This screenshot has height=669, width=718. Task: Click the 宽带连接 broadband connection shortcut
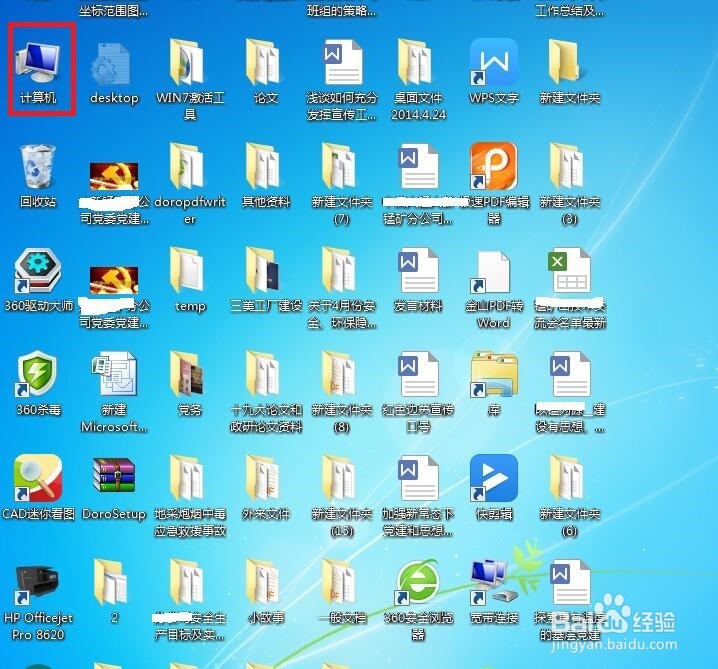(494, 582)
